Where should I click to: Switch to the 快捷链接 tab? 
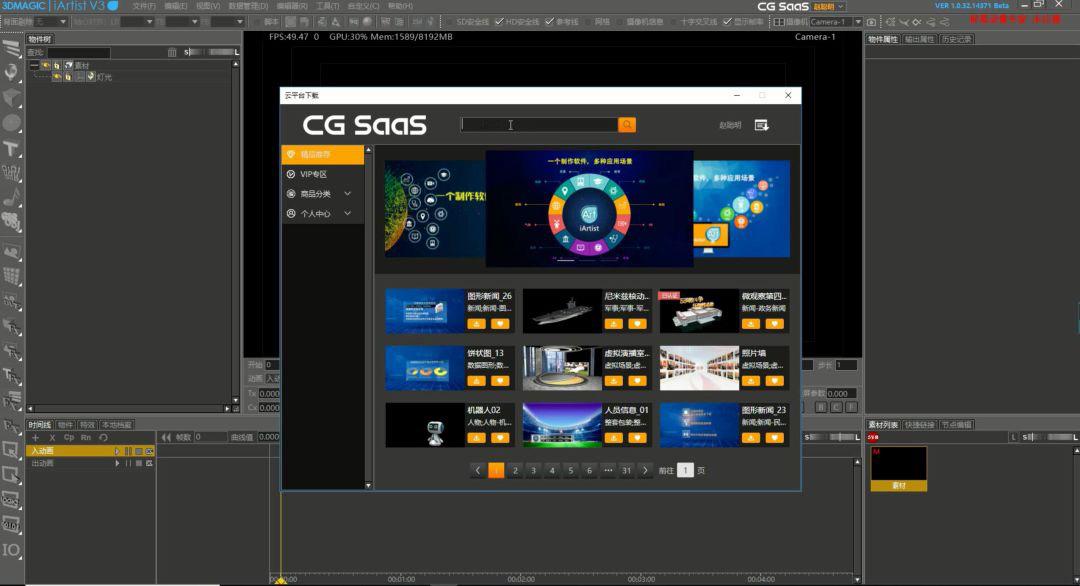[919, 425]
